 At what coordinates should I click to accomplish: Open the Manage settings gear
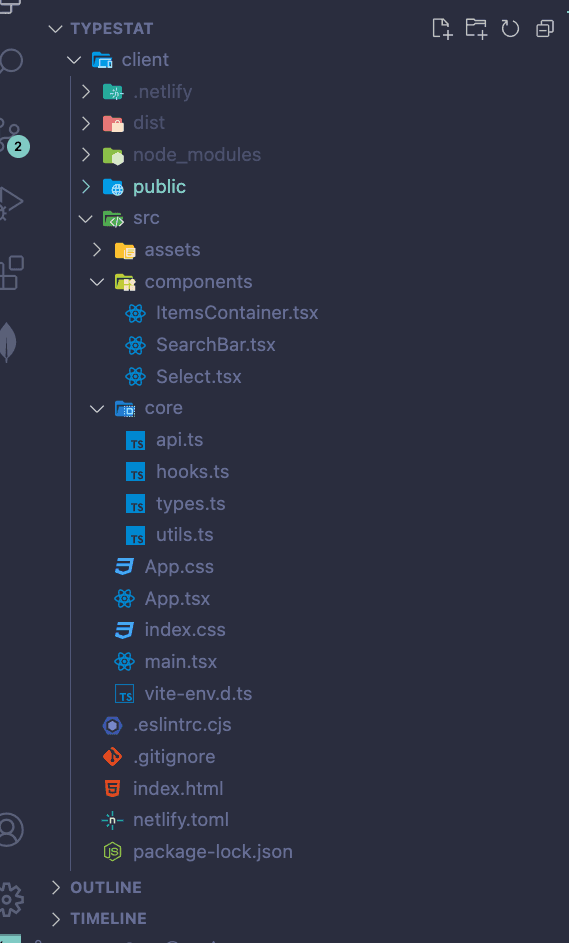pyautogui.click(x=10, y=899)
